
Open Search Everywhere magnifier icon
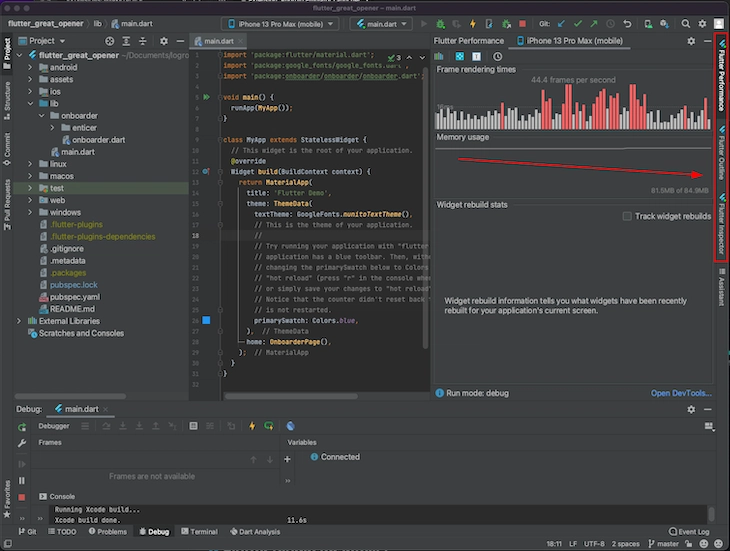(685, 24)
